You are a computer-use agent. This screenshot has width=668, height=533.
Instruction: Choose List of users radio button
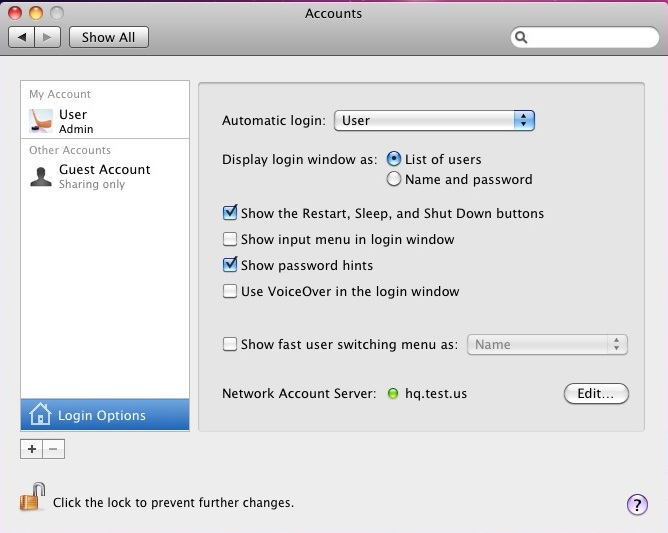(x=394, y=159)
